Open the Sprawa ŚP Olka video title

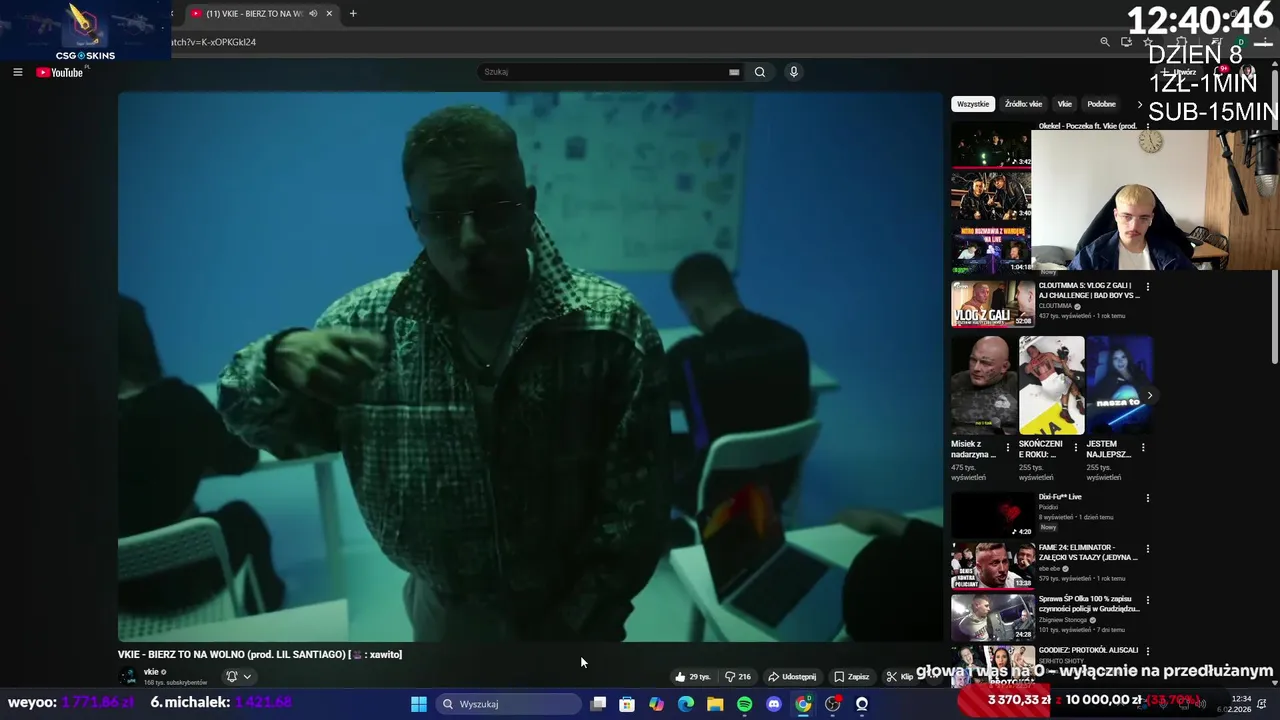tap(1089, 604)
